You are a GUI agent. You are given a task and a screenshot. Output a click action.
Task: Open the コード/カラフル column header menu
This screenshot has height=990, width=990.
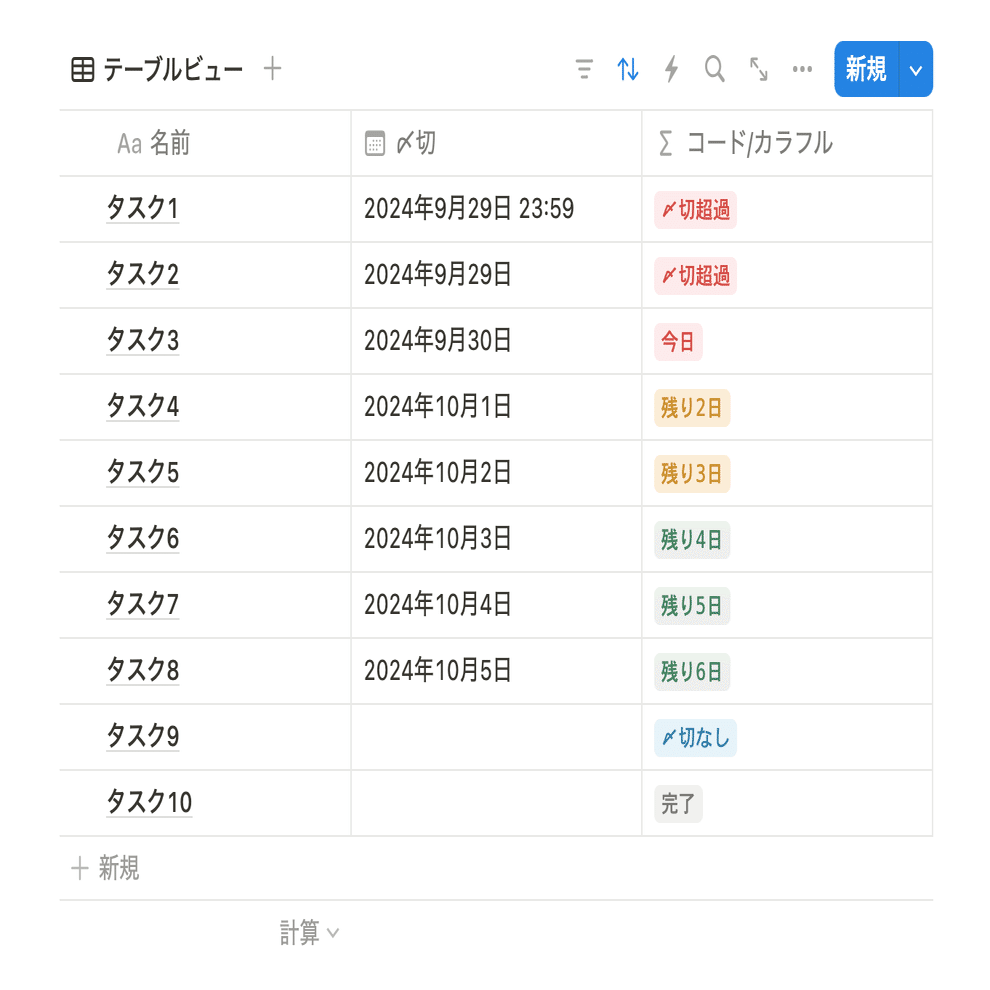787,143
